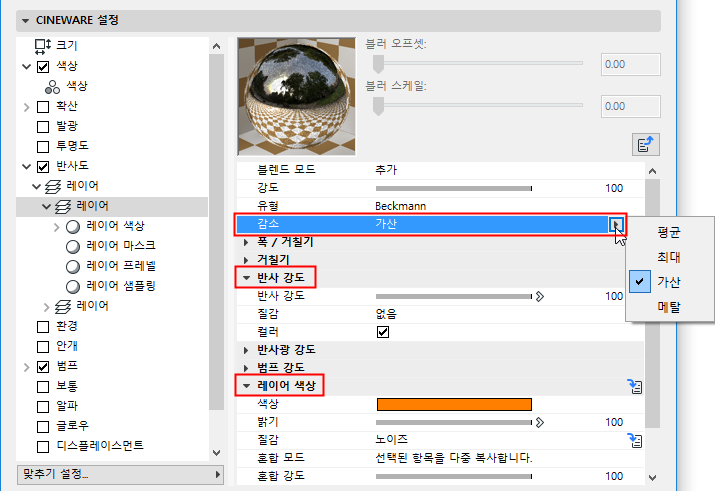715x491 pixels.
Task: Click the last collapsed 레이어 stack icon
Action: click(63, 307)
